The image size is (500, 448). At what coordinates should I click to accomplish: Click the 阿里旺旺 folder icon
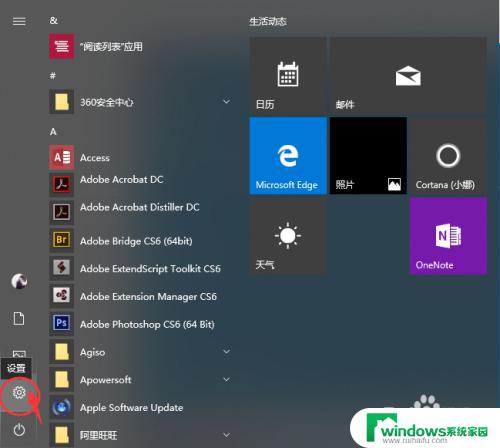click(x=62, y=435)
